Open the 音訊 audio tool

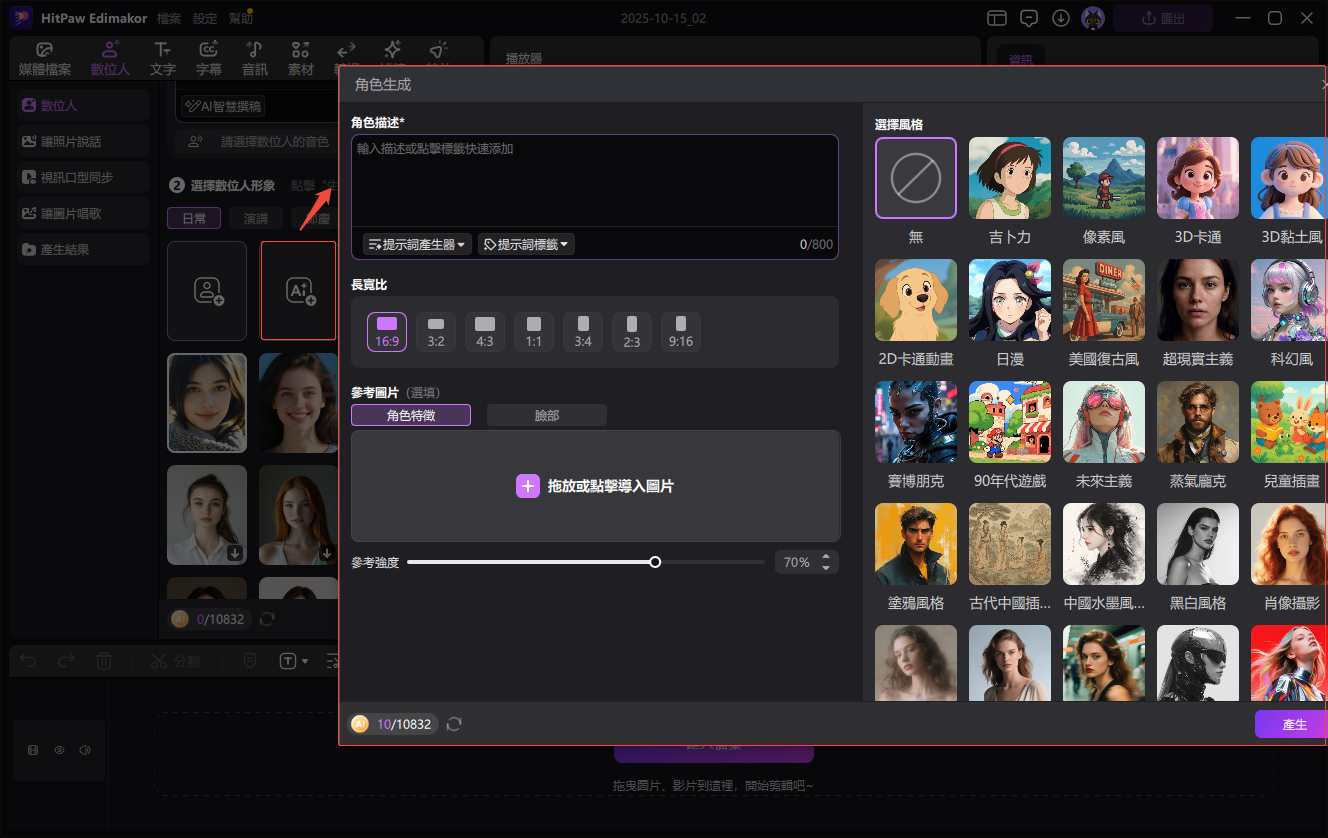[x=255, y=59]
